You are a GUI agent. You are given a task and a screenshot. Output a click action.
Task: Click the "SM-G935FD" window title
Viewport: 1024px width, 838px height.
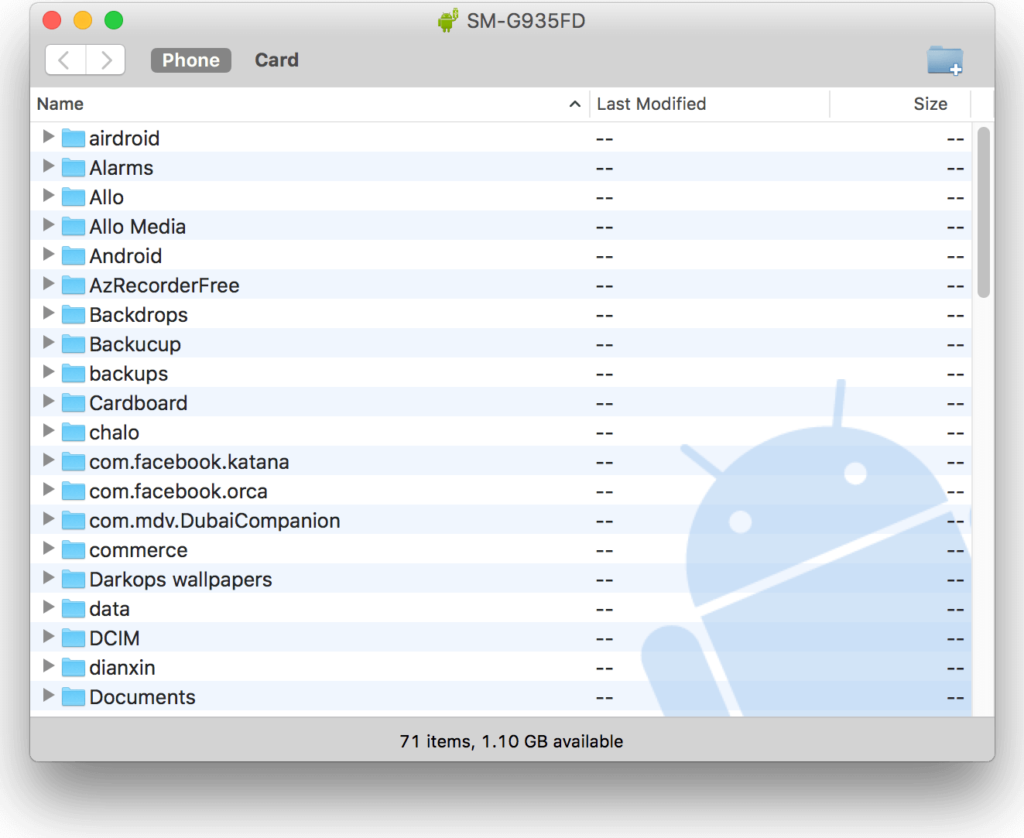(x=526, y=21)
